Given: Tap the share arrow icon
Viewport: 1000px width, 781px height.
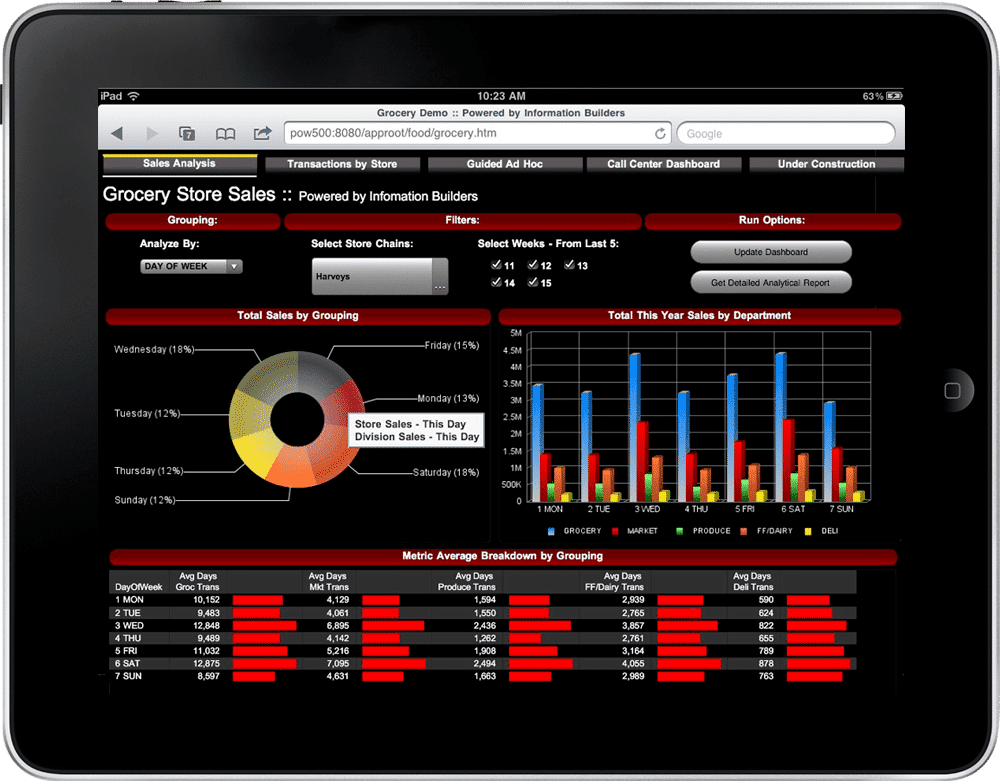Looking at the screenshot, I should [x=262, y=133].
